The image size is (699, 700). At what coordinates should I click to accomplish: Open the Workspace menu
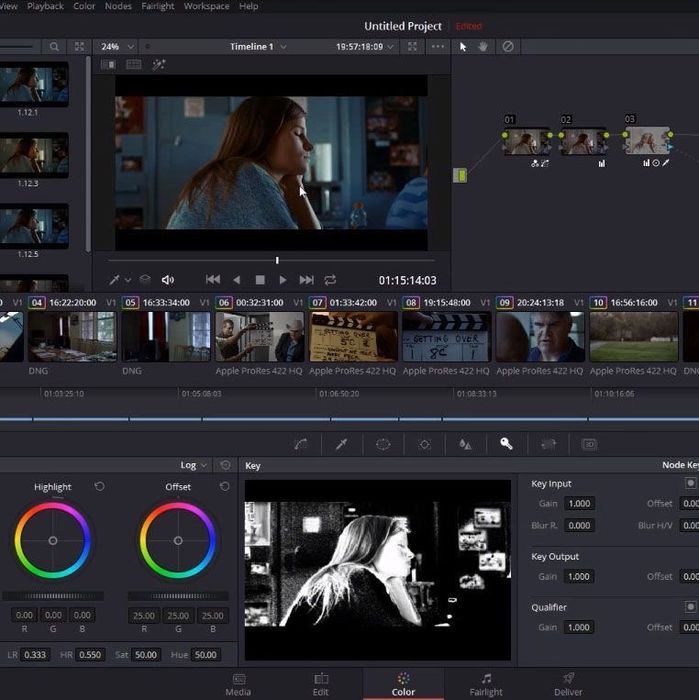(206, 6)
